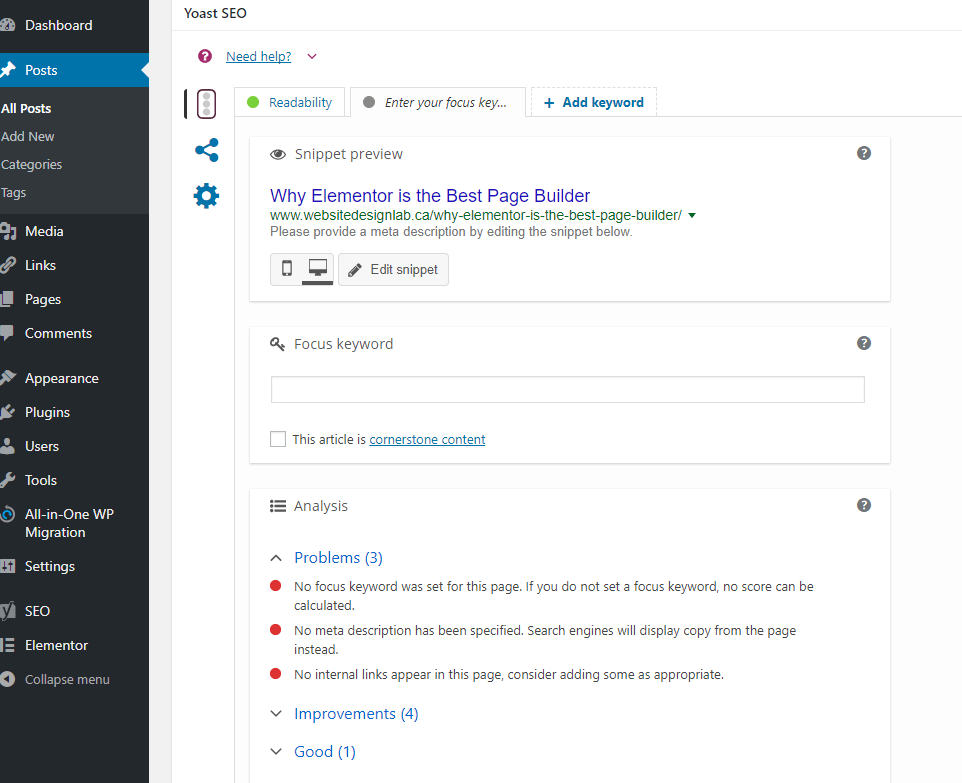Click the 'No internal links appear' problem text

(x=509, y=674)
